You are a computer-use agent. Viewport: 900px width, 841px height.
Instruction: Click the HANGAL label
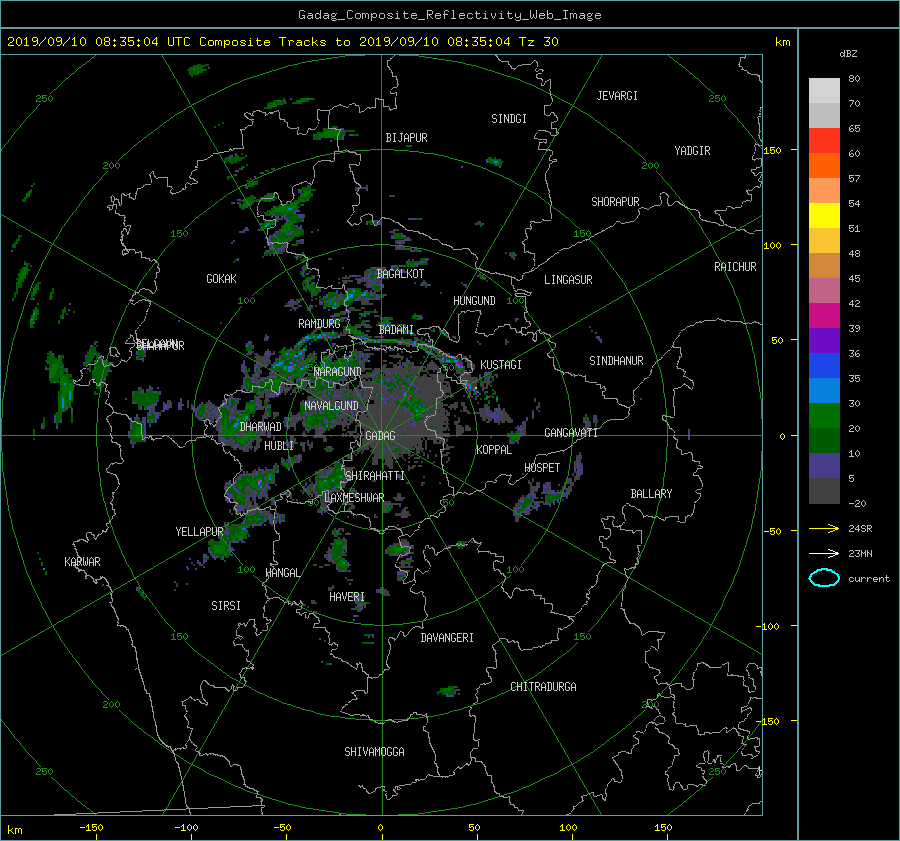point(282,573)
